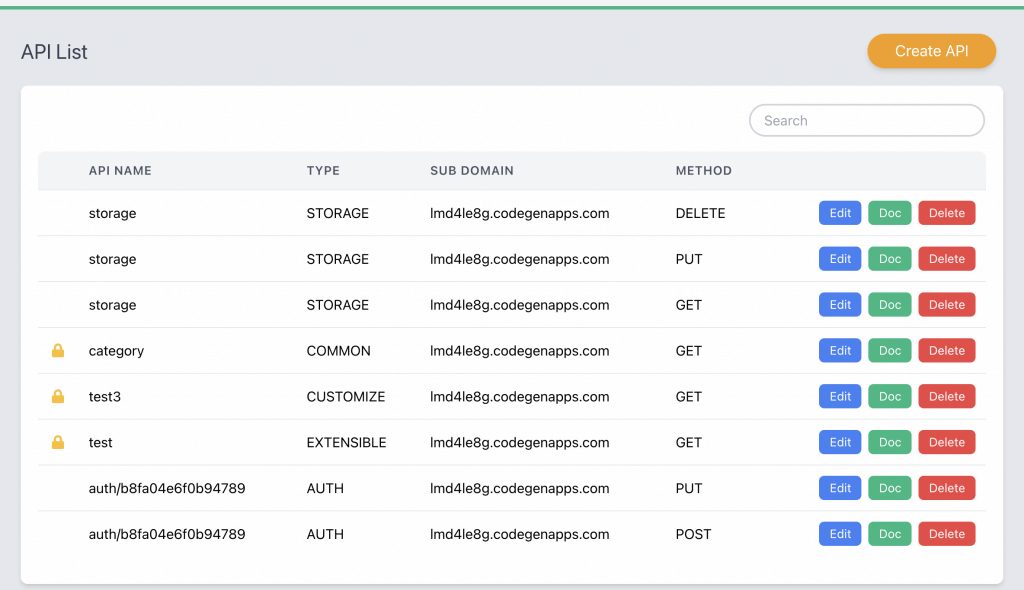Click the SUB DOMAIN column header

(471, 171)
